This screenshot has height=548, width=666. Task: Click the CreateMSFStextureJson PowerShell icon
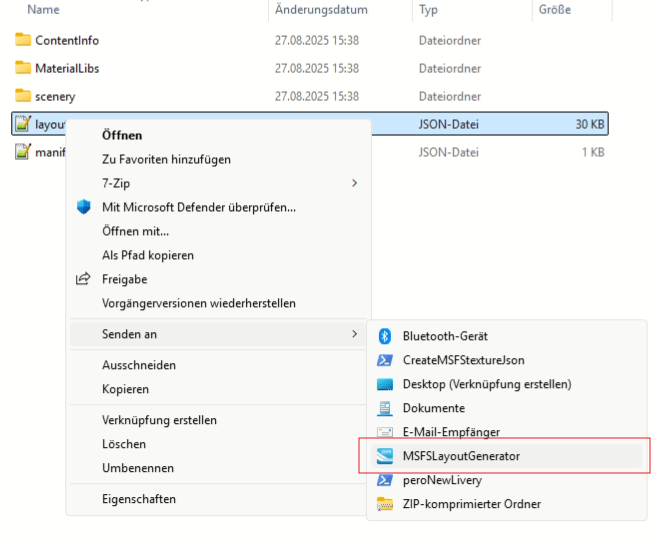tap(385, 360)
